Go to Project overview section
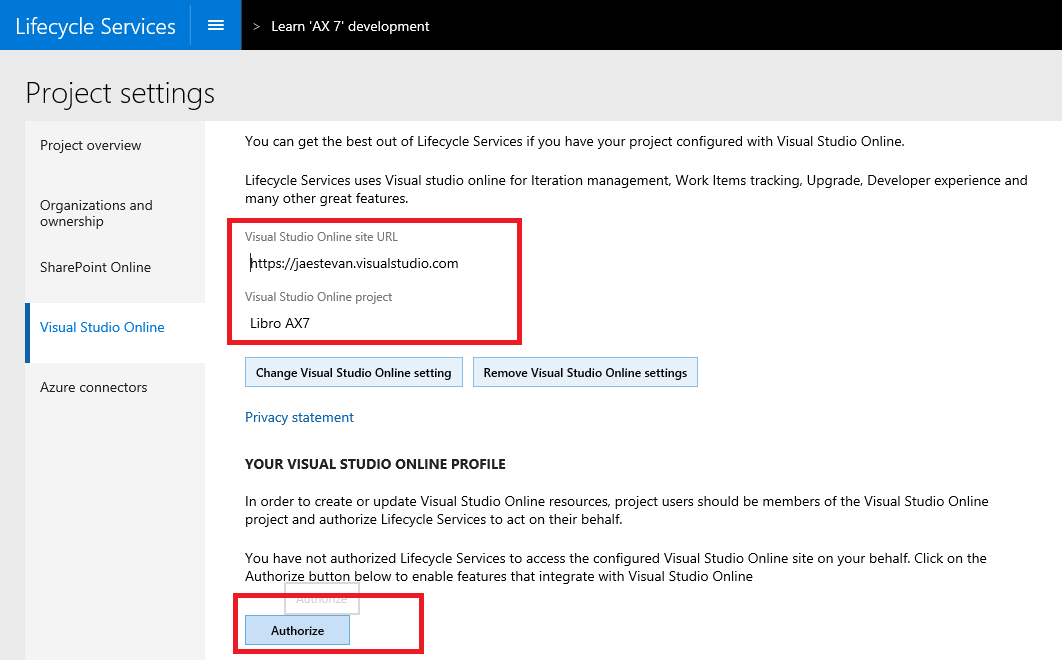 coord(91,146)
